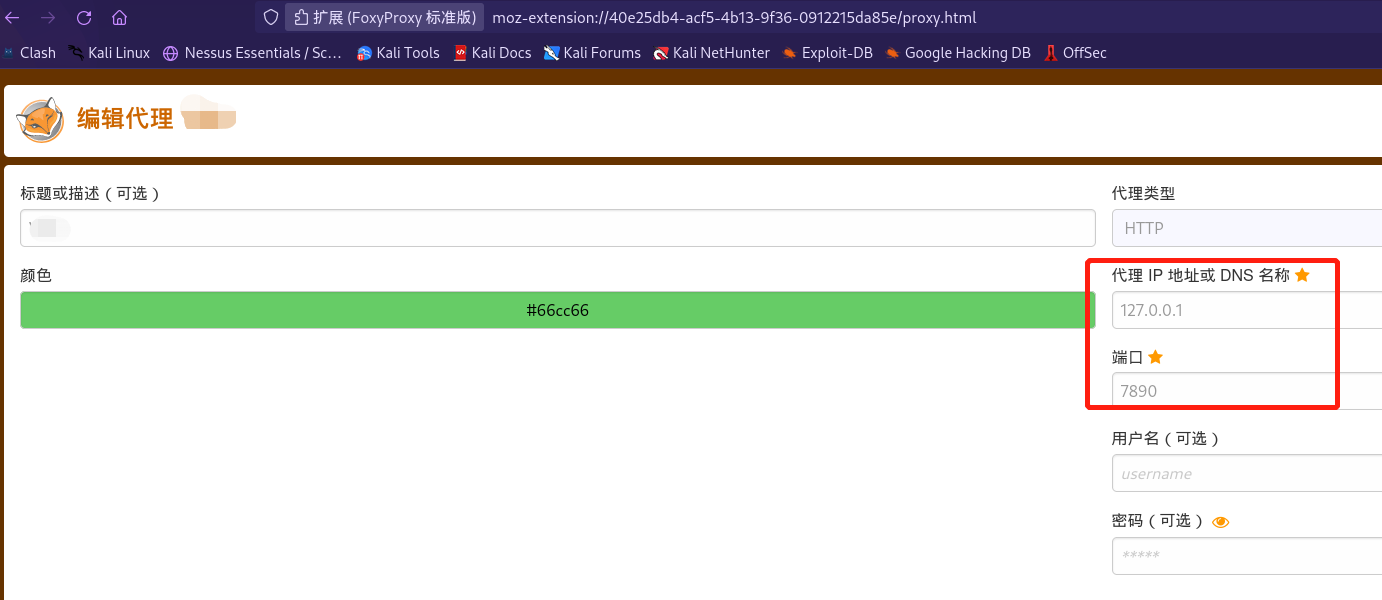The image size is (1382, 600).
Task: Click the proxy IP address field
Action: (1246, 310)
